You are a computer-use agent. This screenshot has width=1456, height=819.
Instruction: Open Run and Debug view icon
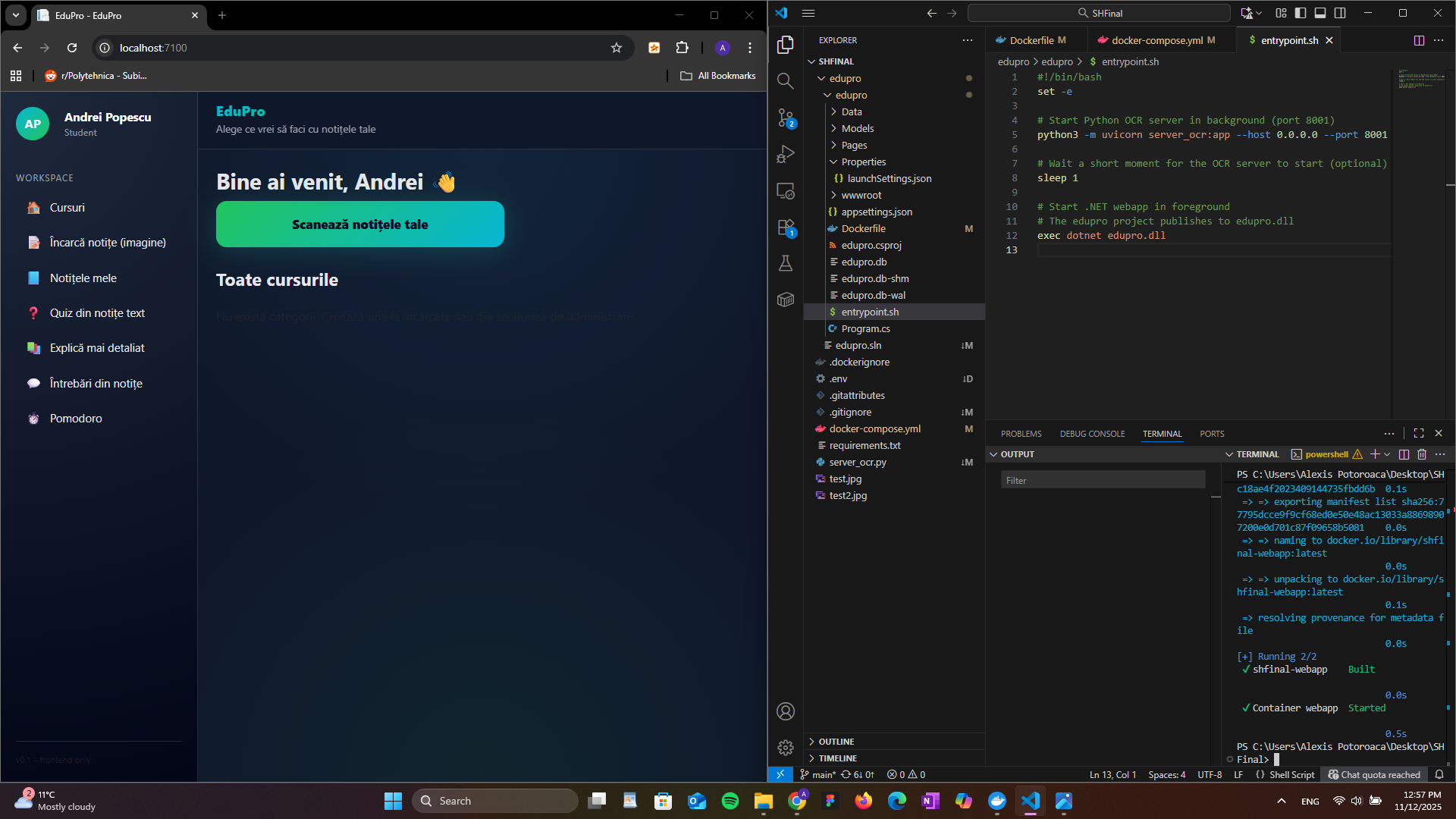[x=786, y=155]
